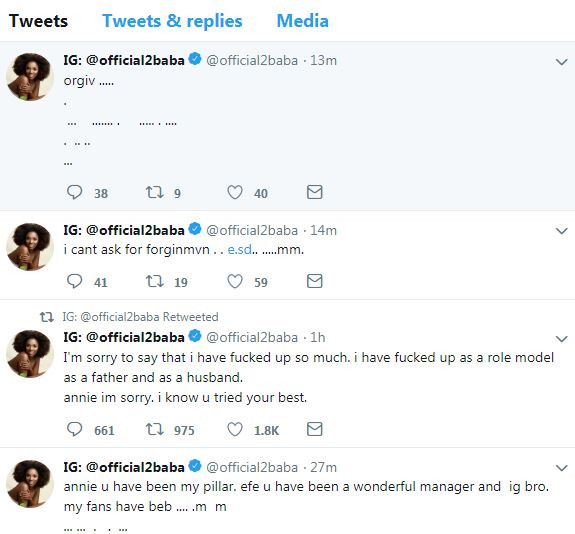The height and width of the screenshot is (534, 575).
Task: Reply to the 13m 'orgiv' tweet
Action: (74, 192)
